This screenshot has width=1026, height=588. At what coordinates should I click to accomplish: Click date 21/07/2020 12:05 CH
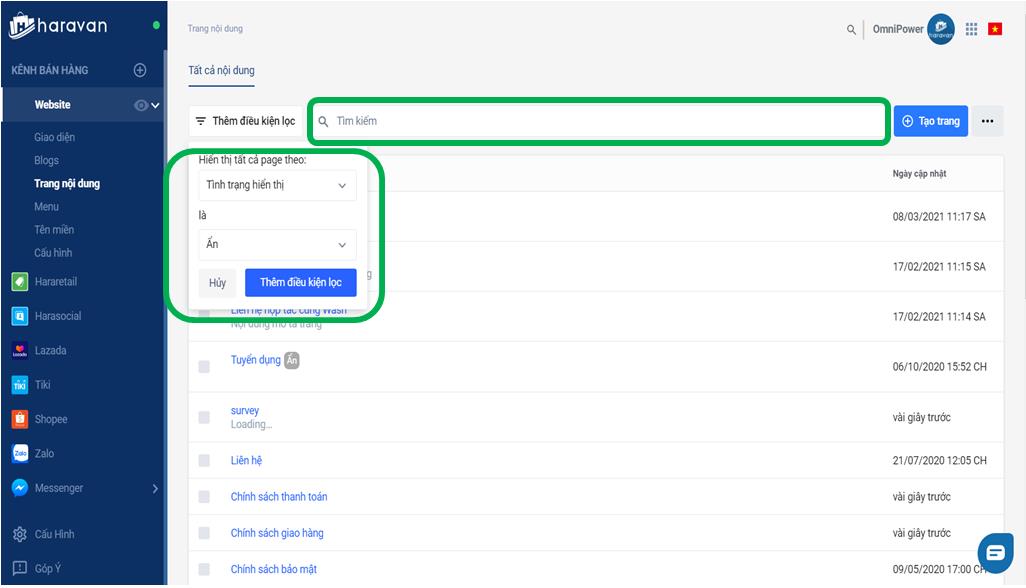click(x=940, y=460)
